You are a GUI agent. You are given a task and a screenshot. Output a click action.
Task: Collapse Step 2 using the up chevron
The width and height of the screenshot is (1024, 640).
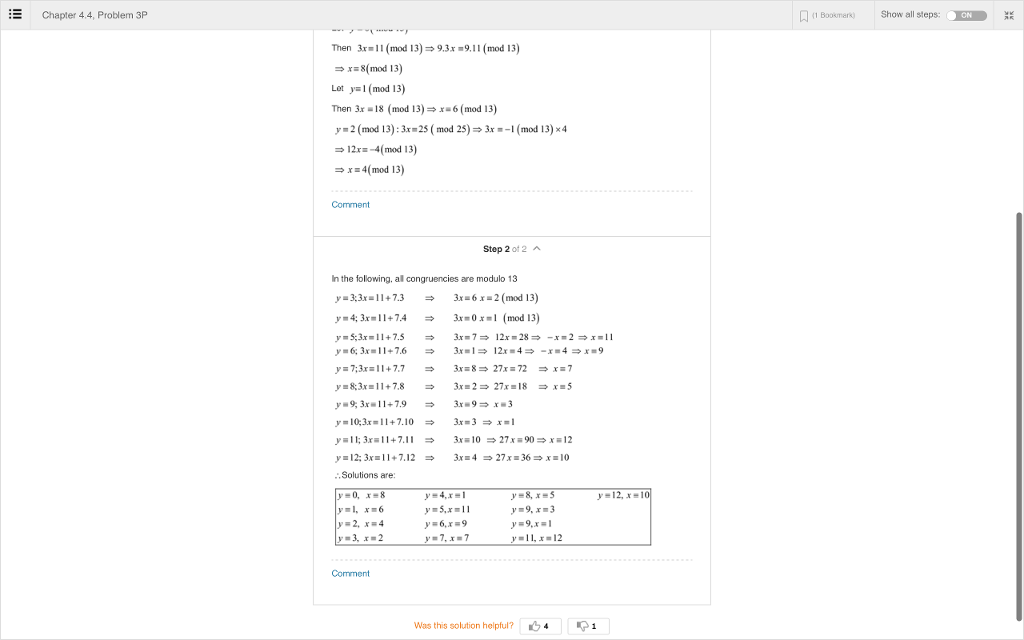tap(537, 248)
